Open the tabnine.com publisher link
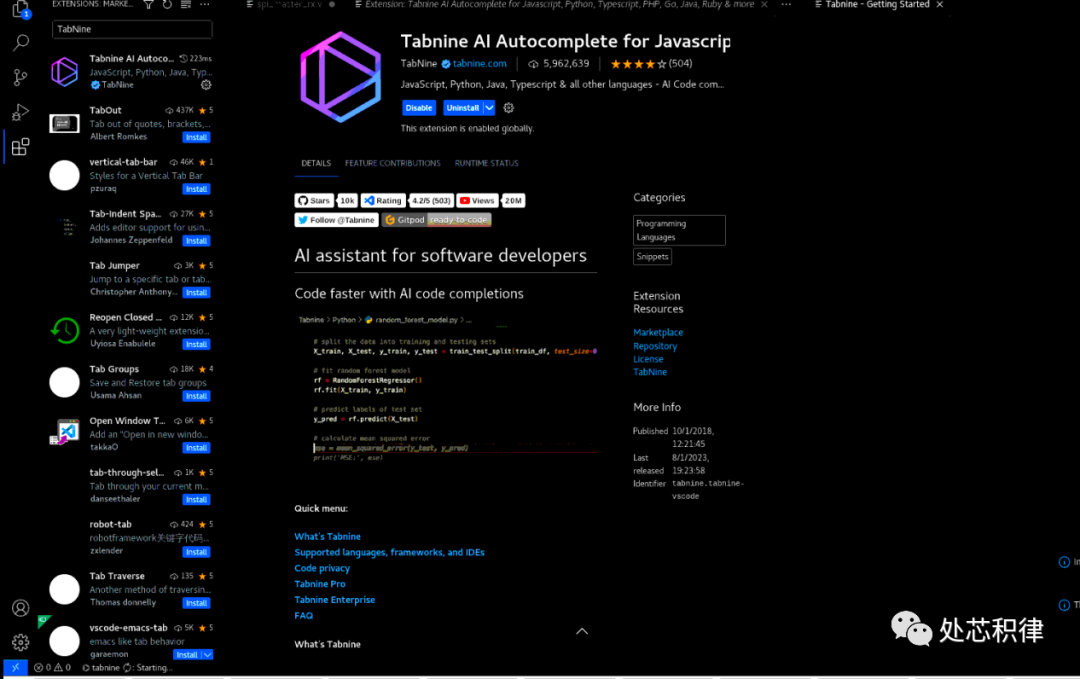The image size is (1080, 679). coord(479,63)
